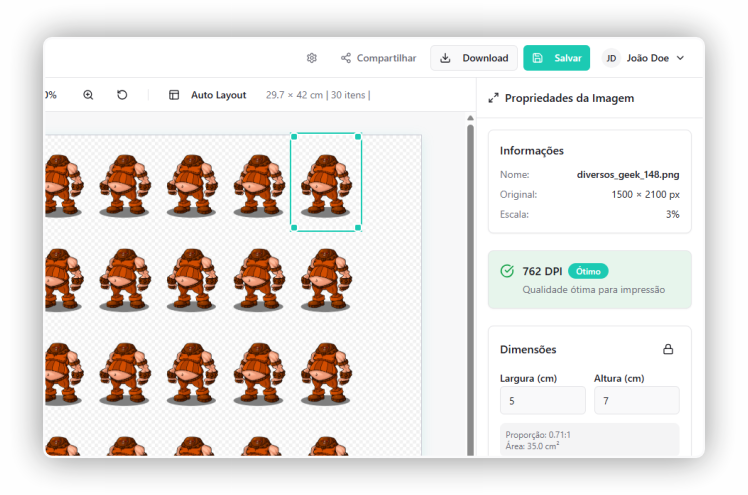Click the JD avatar circle
748x495 pixels.
point(611,58)
